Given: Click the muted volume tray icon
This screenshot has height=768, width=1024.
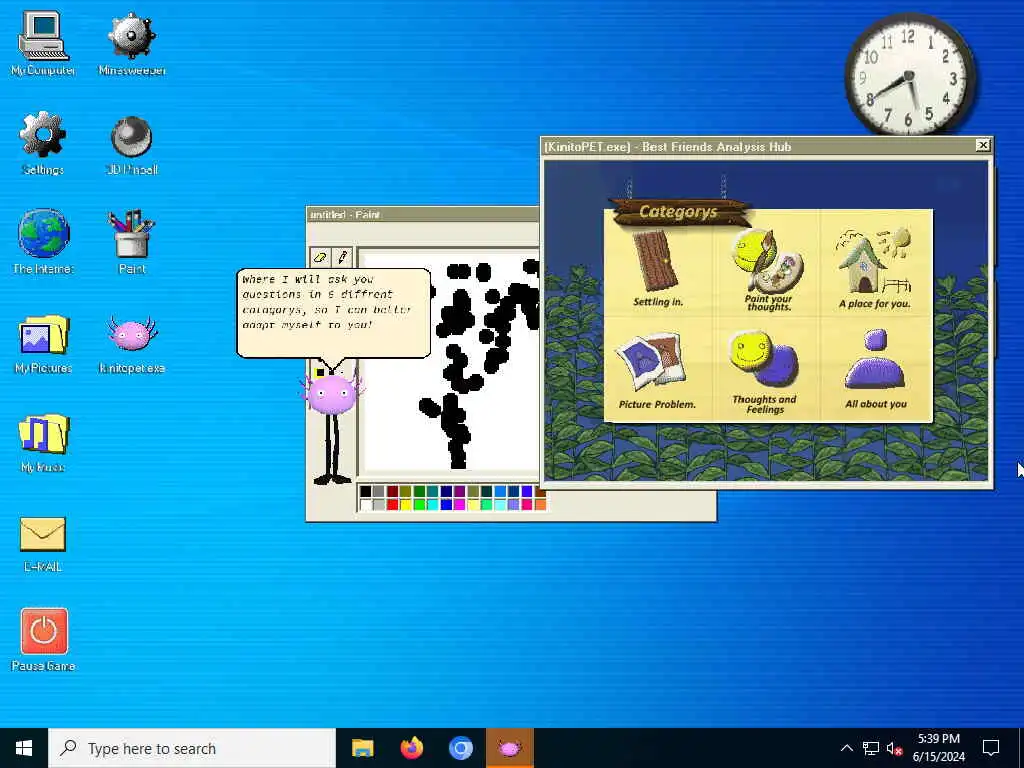Looking at the screenshot, I should click(x=894, y=748).
